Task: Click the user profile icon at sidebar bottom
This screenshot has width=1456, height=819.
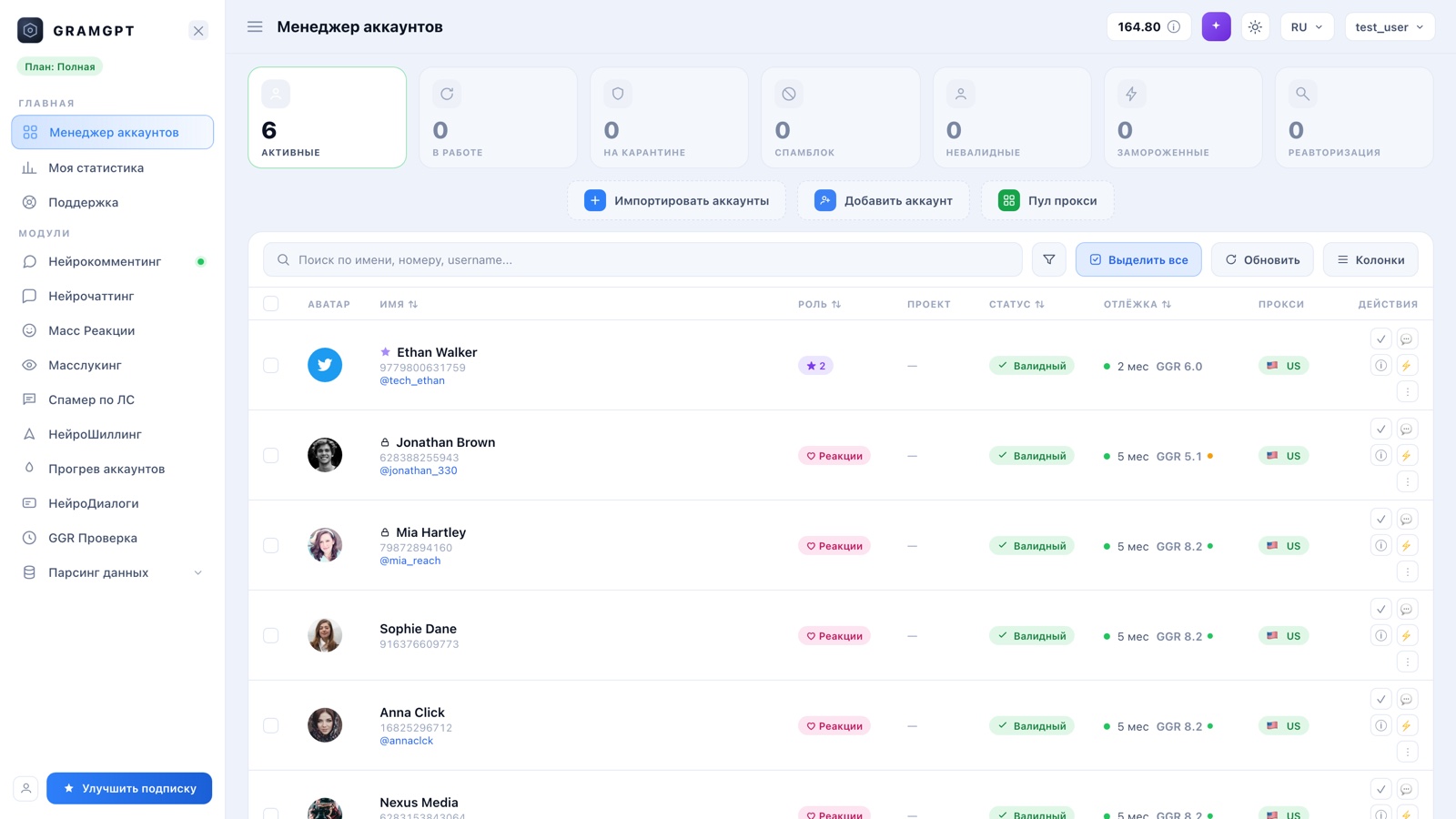Action: coord(26,788)
